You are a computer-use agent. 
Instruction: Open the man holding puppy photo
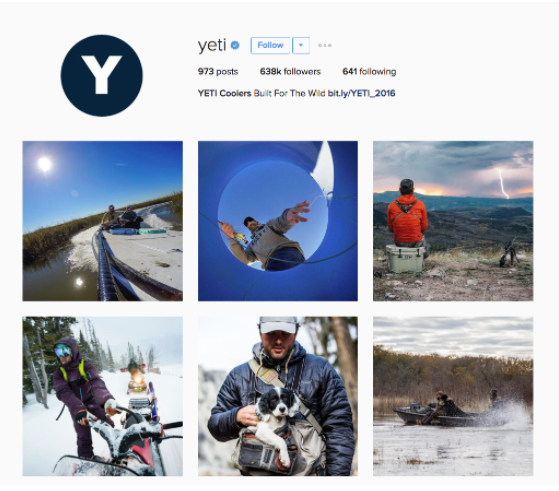tap(278, 396)
